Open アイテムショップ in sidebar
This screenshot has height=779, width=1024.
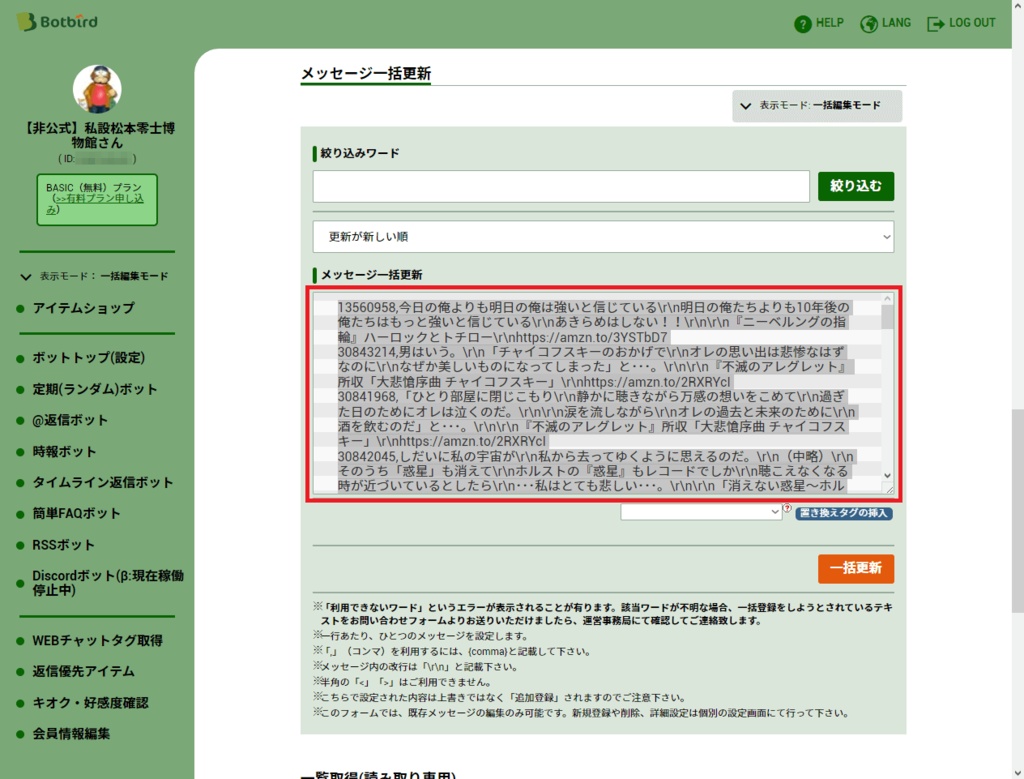pos(84,308)
